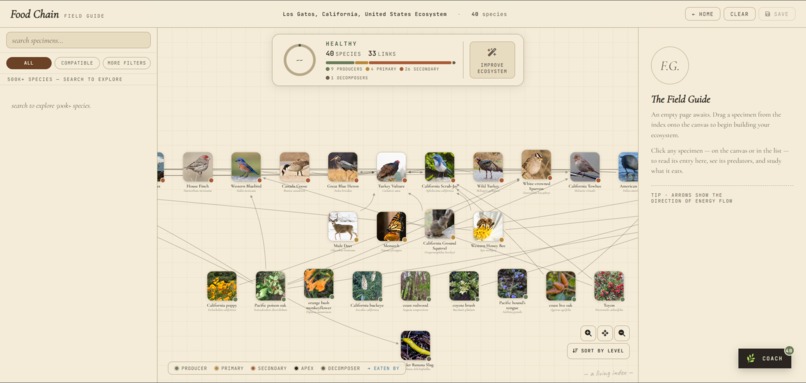Image resolution: width=806 pixels, height=383 pixels.
Task: Go to Home
Action: (x=702, y=14)
